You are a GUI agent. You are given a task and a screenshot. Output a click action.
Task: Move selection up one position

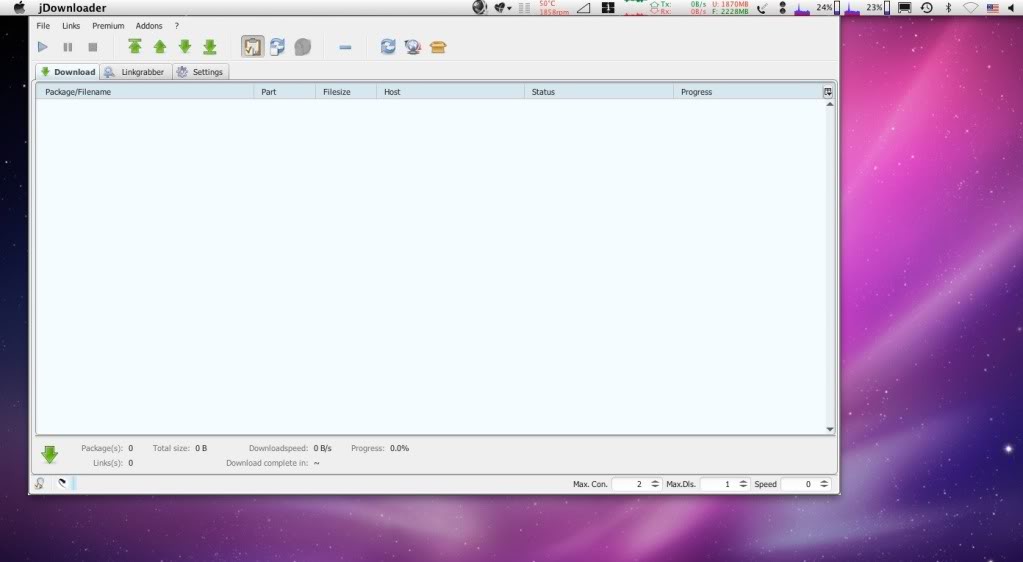click(160, 46)
